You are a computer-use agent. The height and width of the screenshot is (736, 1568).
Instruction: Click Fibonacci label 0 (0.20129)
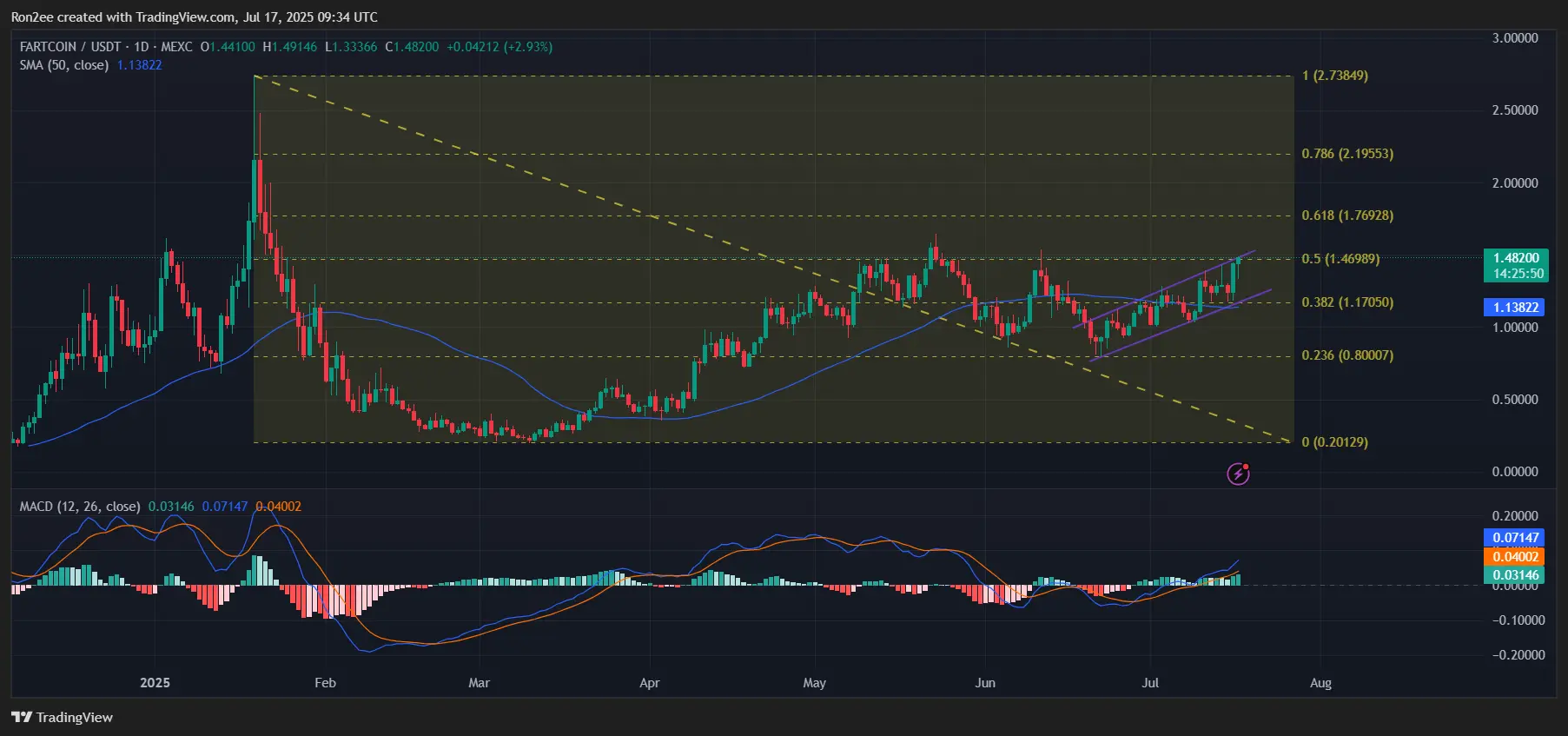pyautogui.click(x=1335, y=442)
